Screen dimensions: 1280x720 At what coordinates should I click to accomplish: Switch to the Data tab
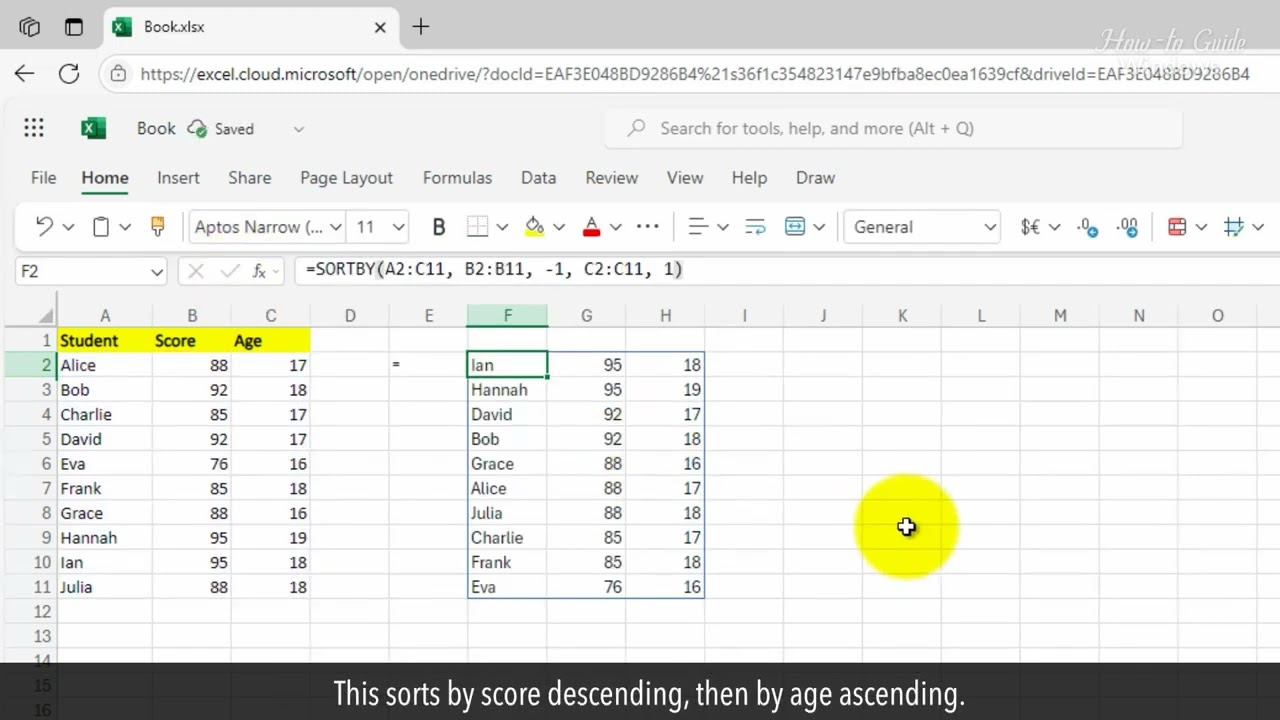point(538,178)
